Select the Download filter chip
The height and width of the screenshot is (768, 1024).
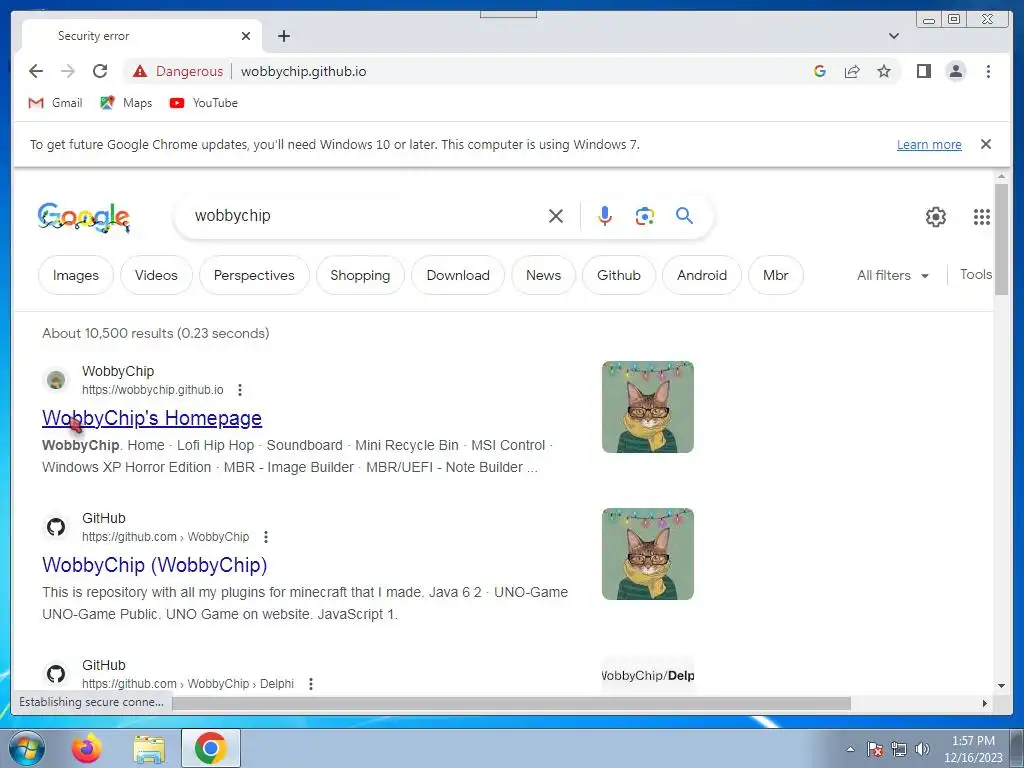click(x=458, y=275)
